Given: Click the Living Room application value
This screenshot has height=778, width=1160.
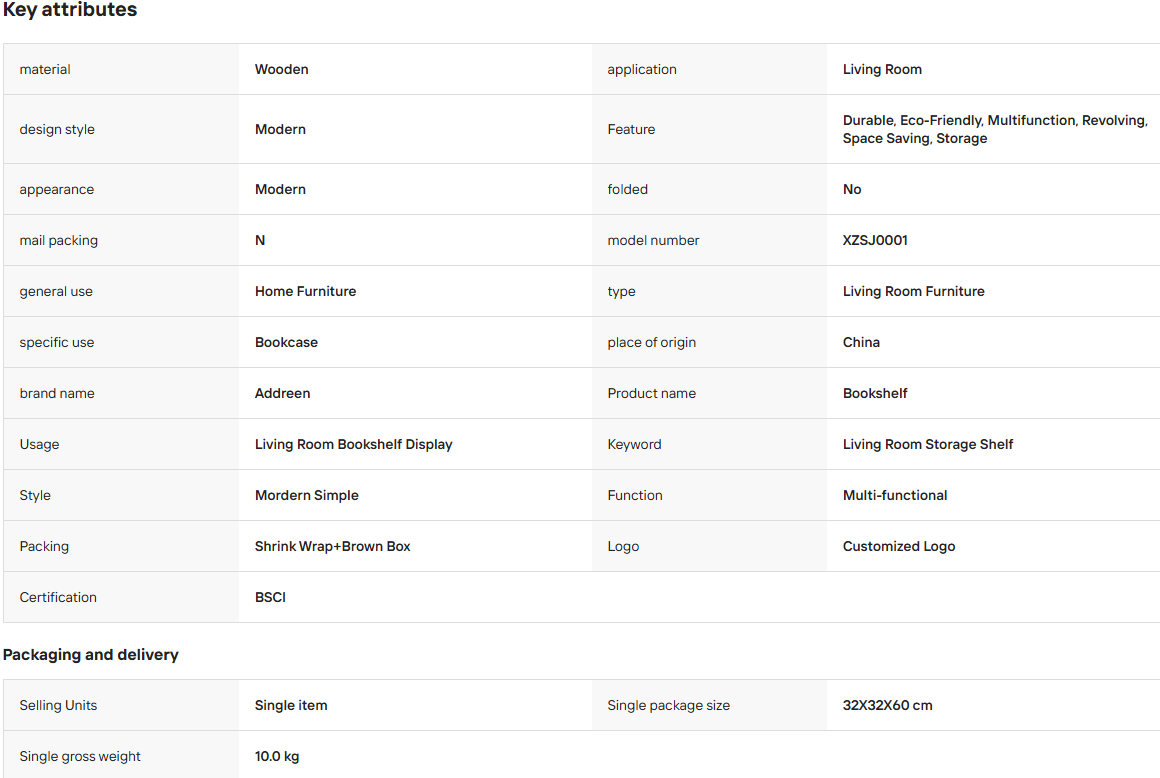Looking at the screenshot, I should point(882,70).
